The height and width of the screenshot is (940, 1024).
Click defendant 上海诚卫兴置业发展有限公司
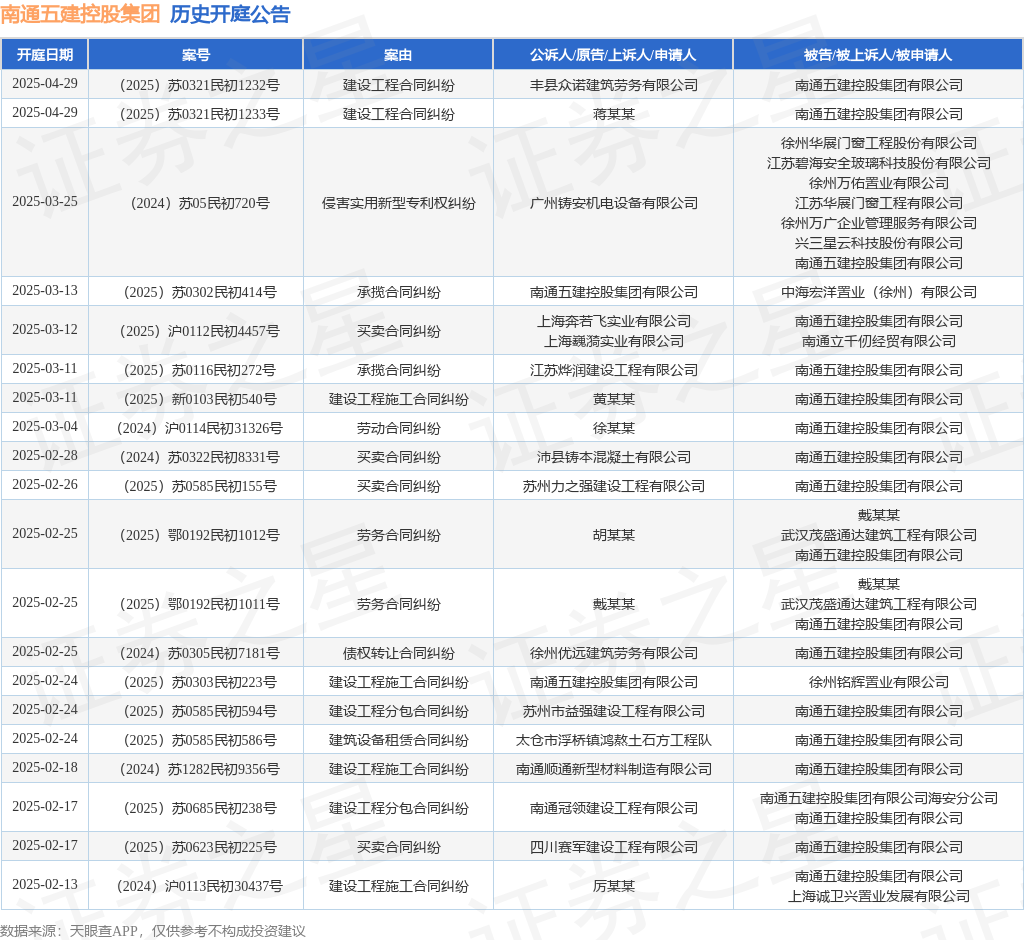click(879, 896)
